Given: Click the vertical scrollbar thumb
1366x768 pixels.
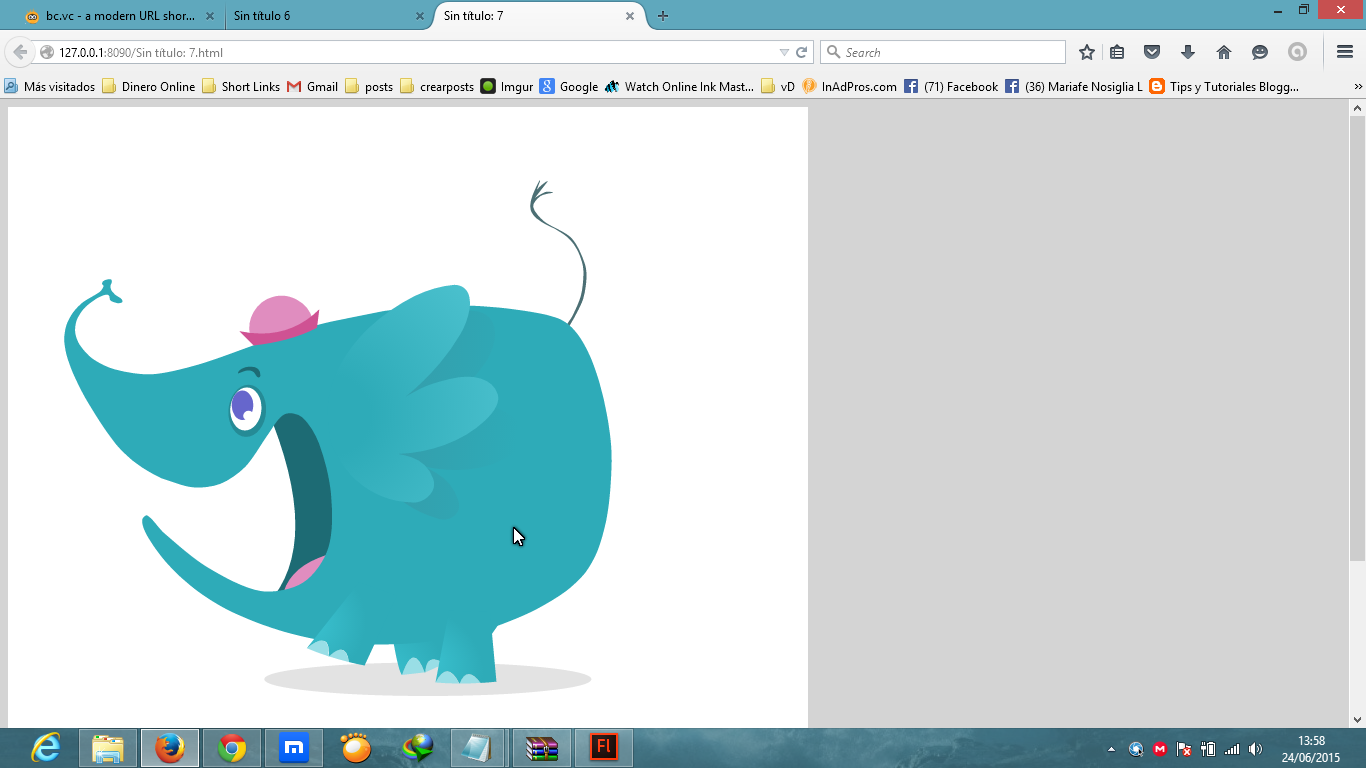Looking at the screenshot, I should click(x=1357, y=337).
